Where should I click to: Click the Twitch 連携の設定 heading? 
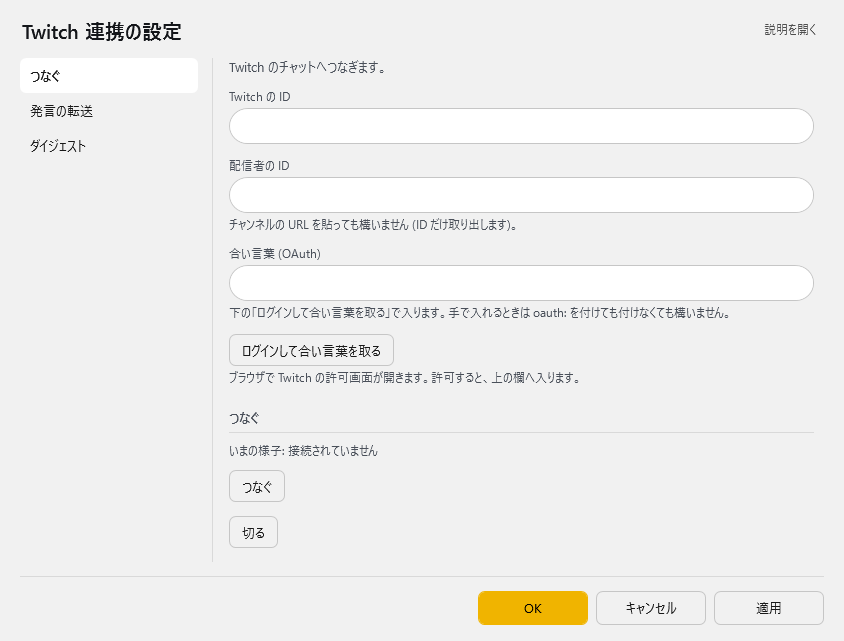click(102, 32)
